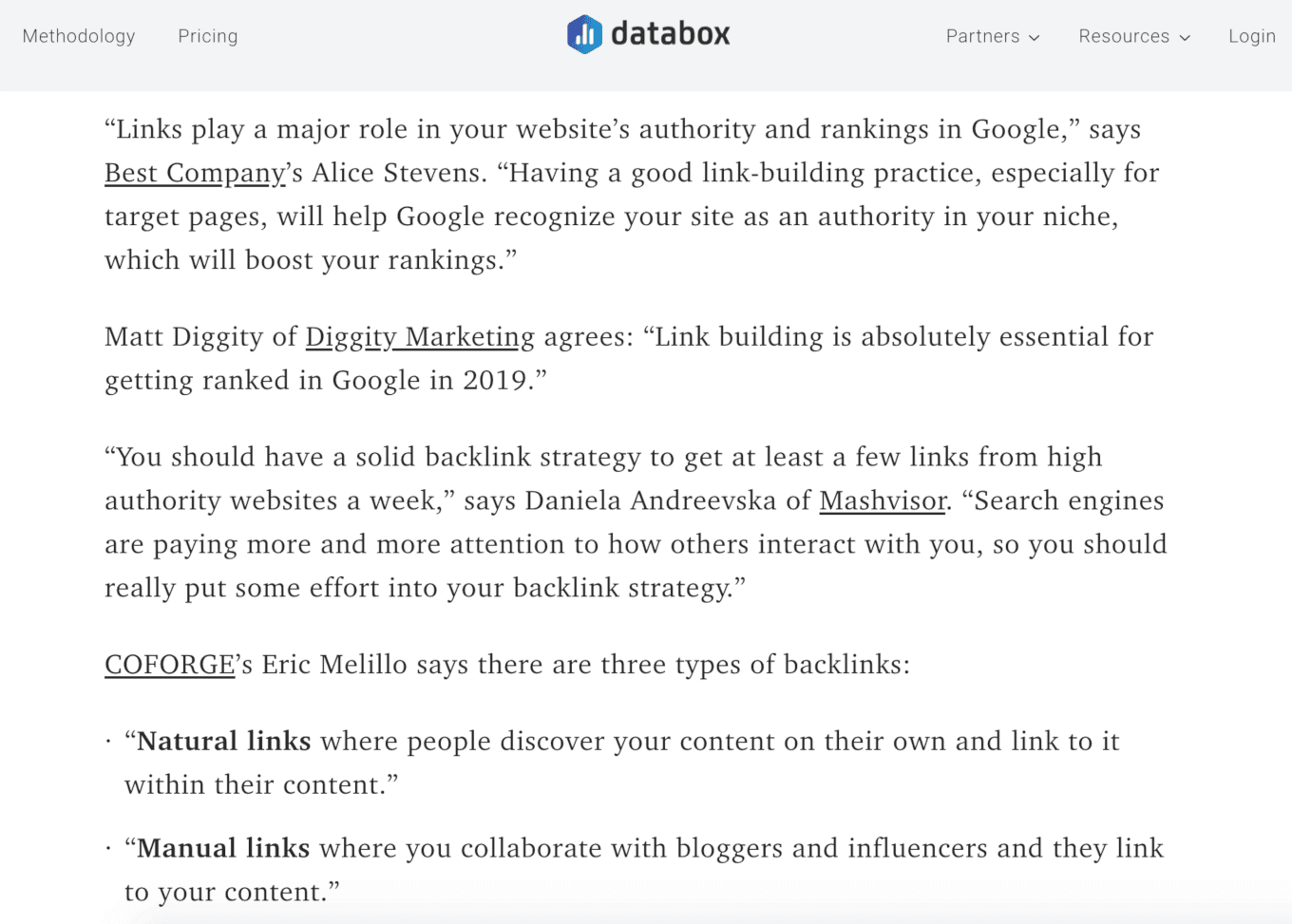Open the Diggity Marketing link
1292x924 pixels.
(418, 336)
